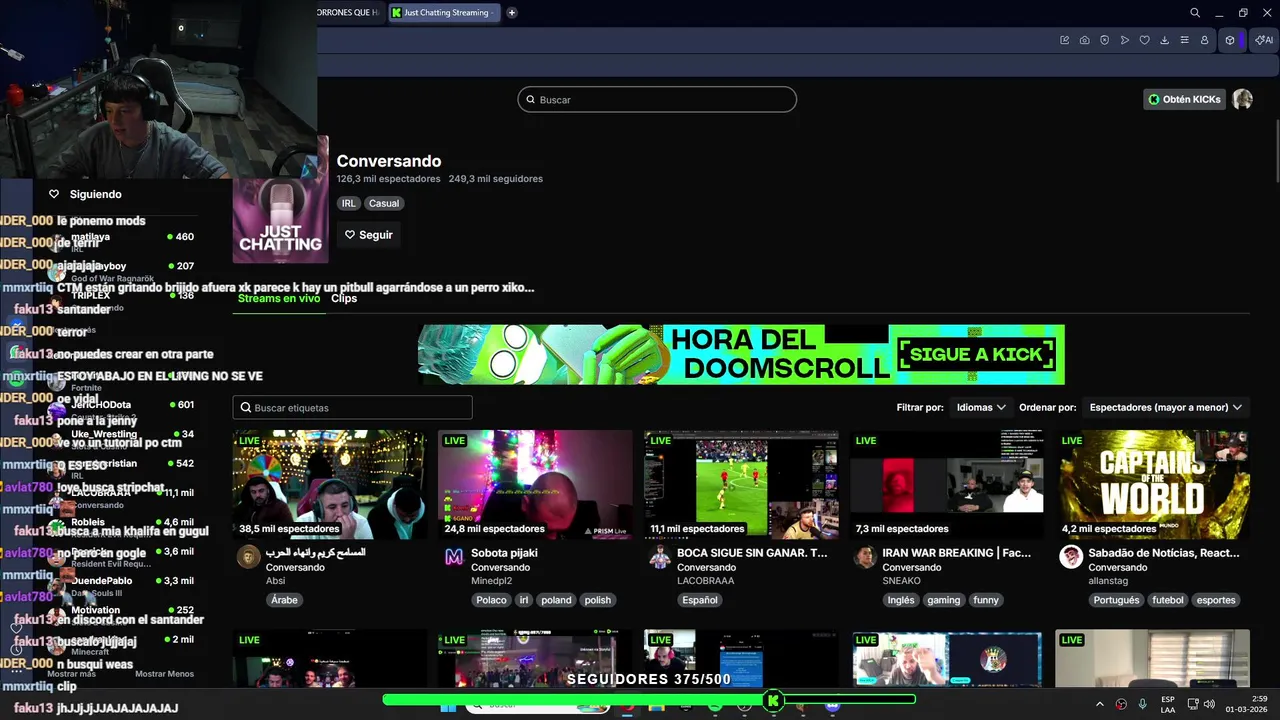
Task: Click the polish tag under Sobota pijaki
Action: (x=598, y=600)
